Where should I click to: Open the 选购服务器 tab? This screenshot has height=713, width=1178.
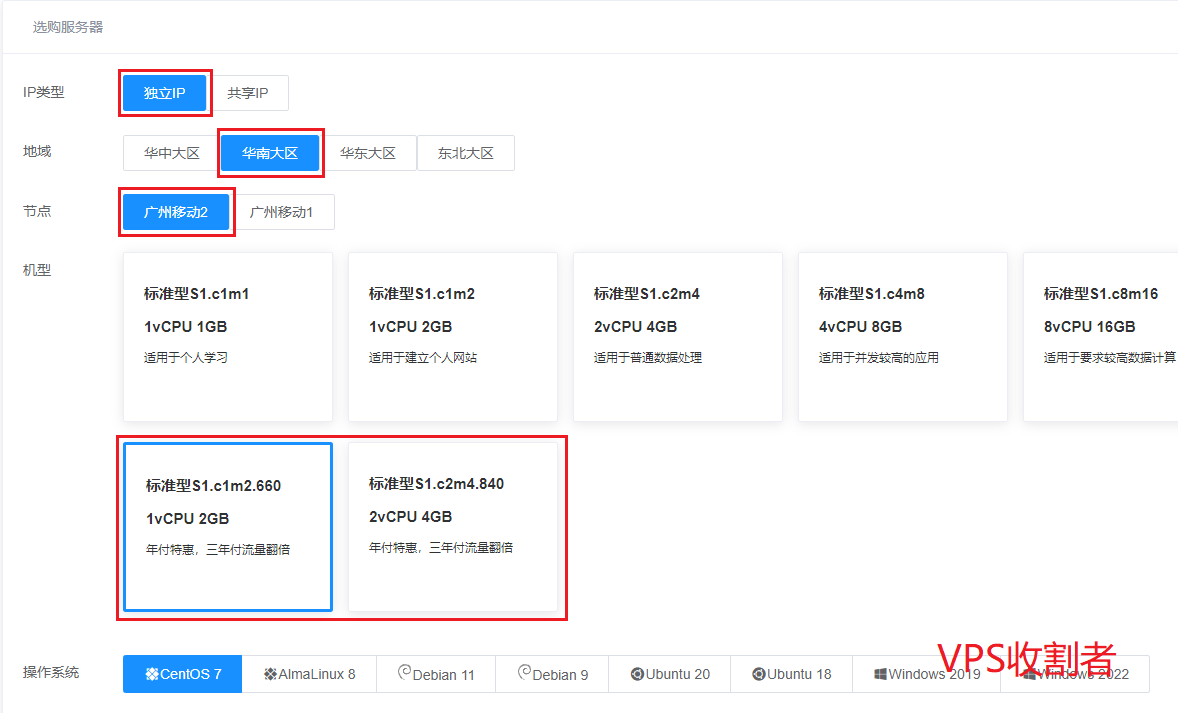(68, 27)
